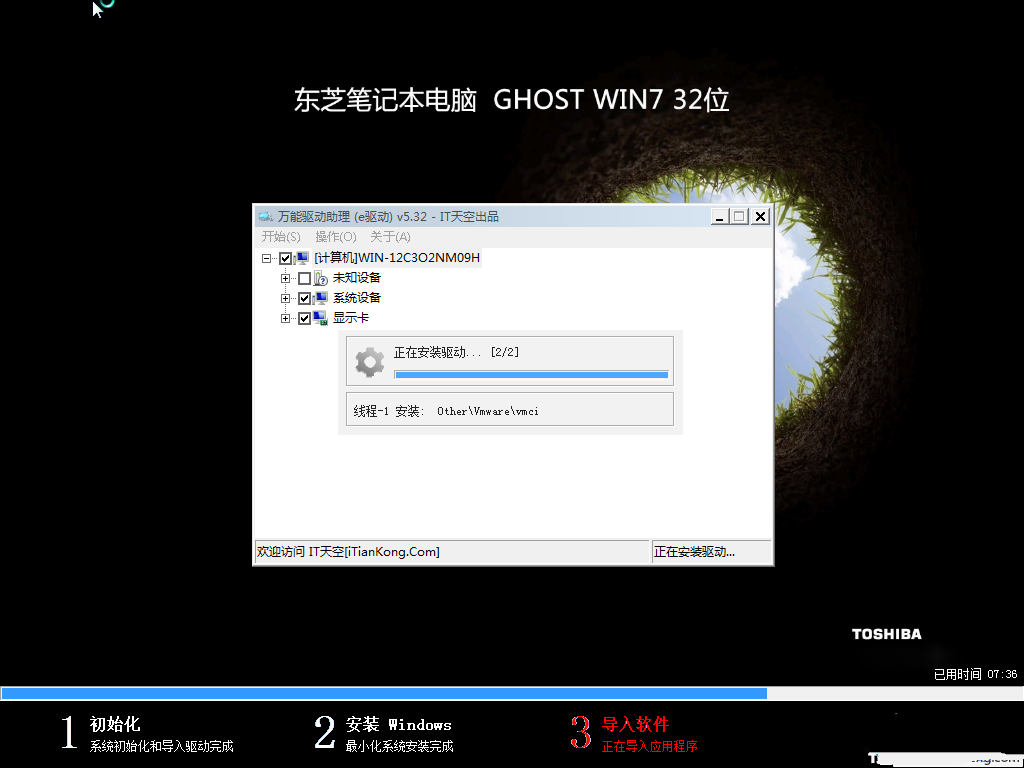1024x768 pixels.
Task: Click the 系统设备 monitor icon
Action: [321, 298]
